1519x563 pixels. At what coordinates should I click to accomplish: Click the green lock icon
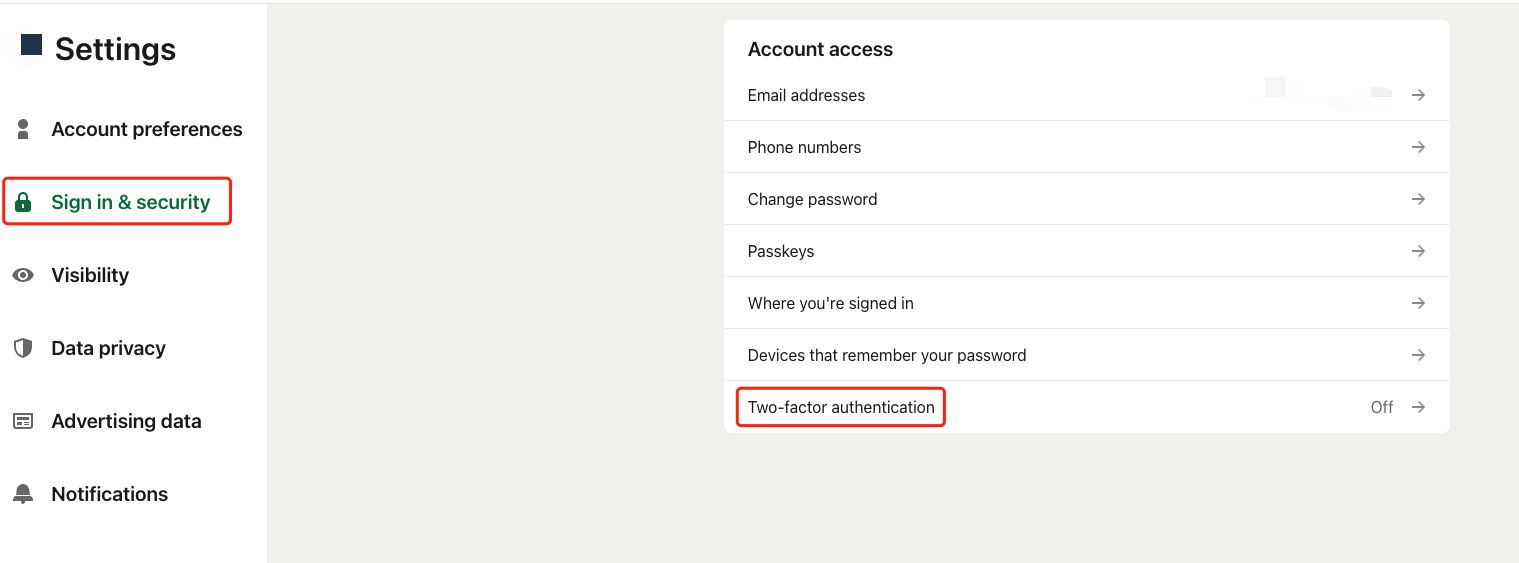[23, 202]
